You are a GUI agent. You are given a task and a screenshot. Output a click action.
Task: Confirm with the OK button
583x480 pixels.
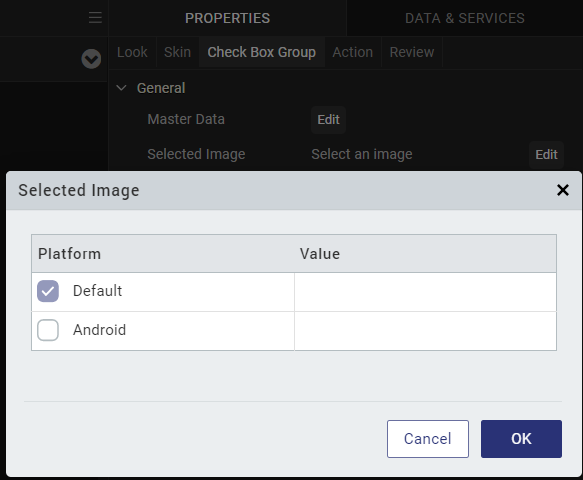pyautogui.click(x=521, y=439)
